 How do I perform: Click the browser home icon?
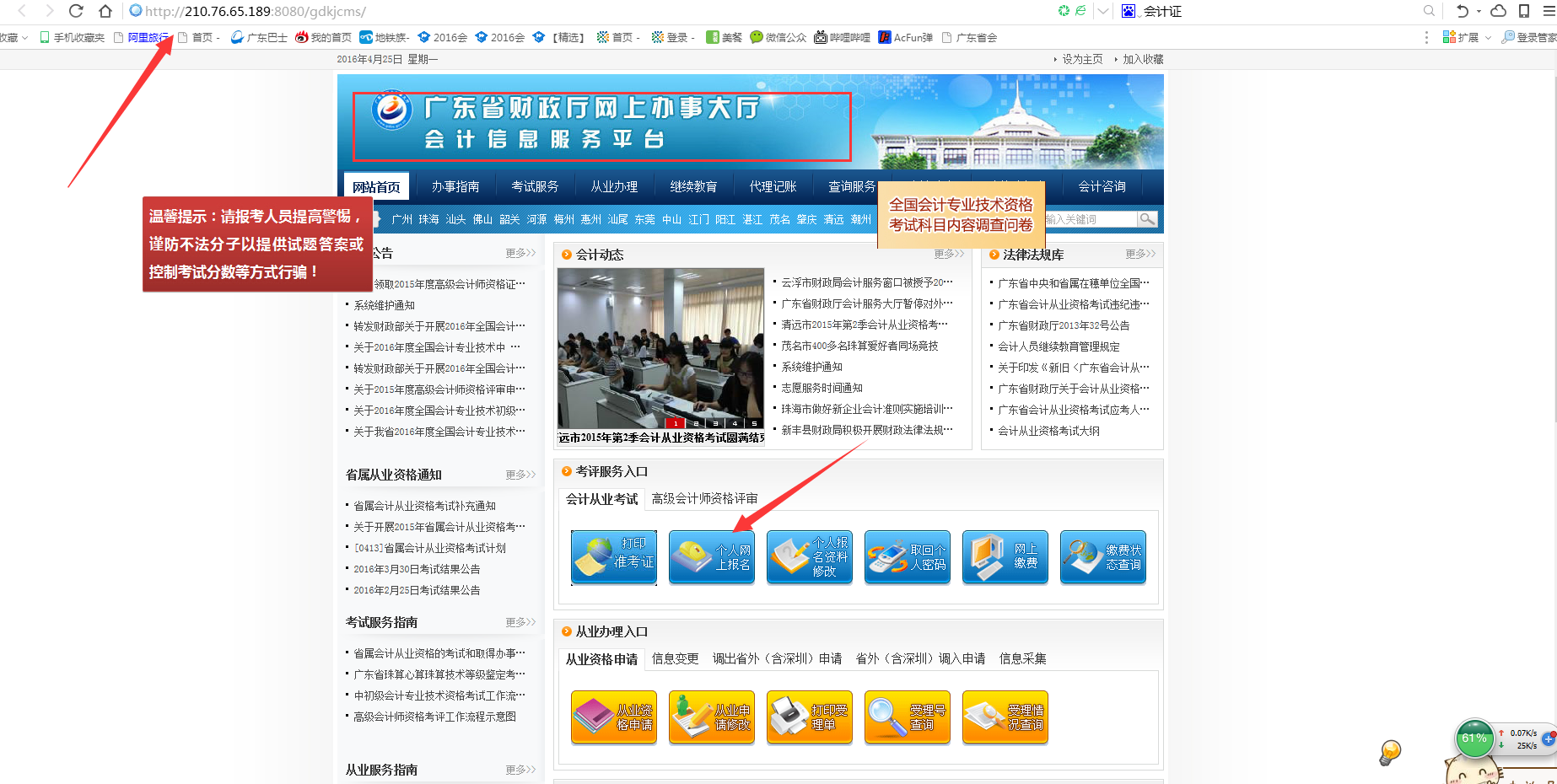pos(105,11)
